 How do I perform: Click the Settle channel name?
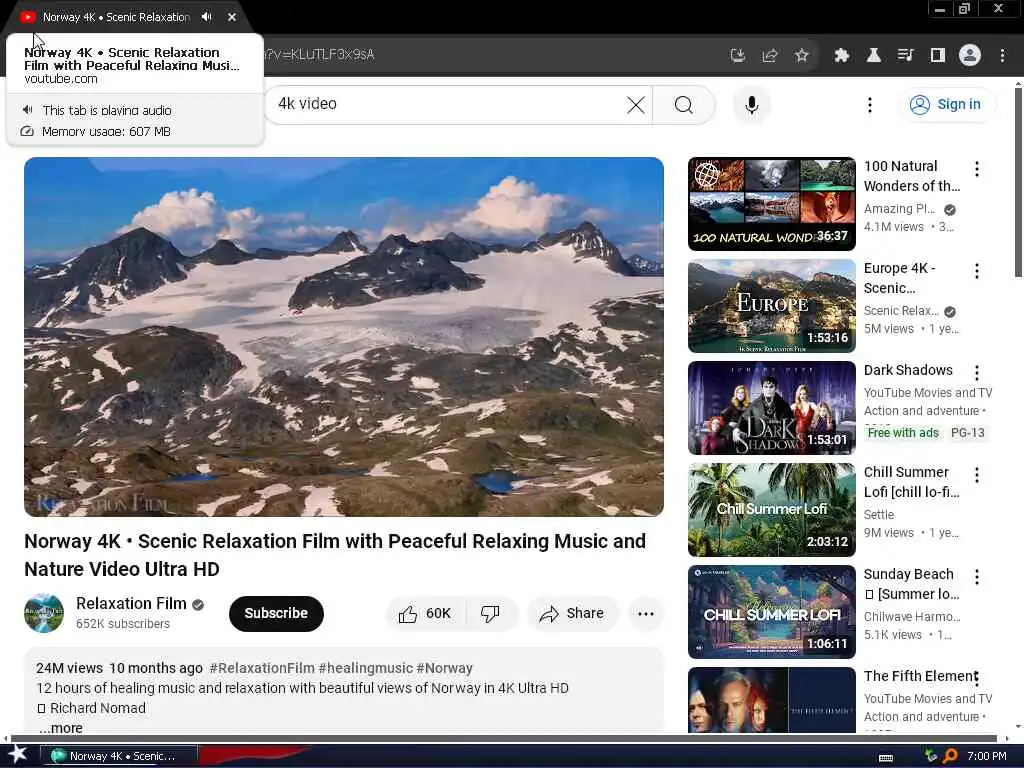[878, 515]
